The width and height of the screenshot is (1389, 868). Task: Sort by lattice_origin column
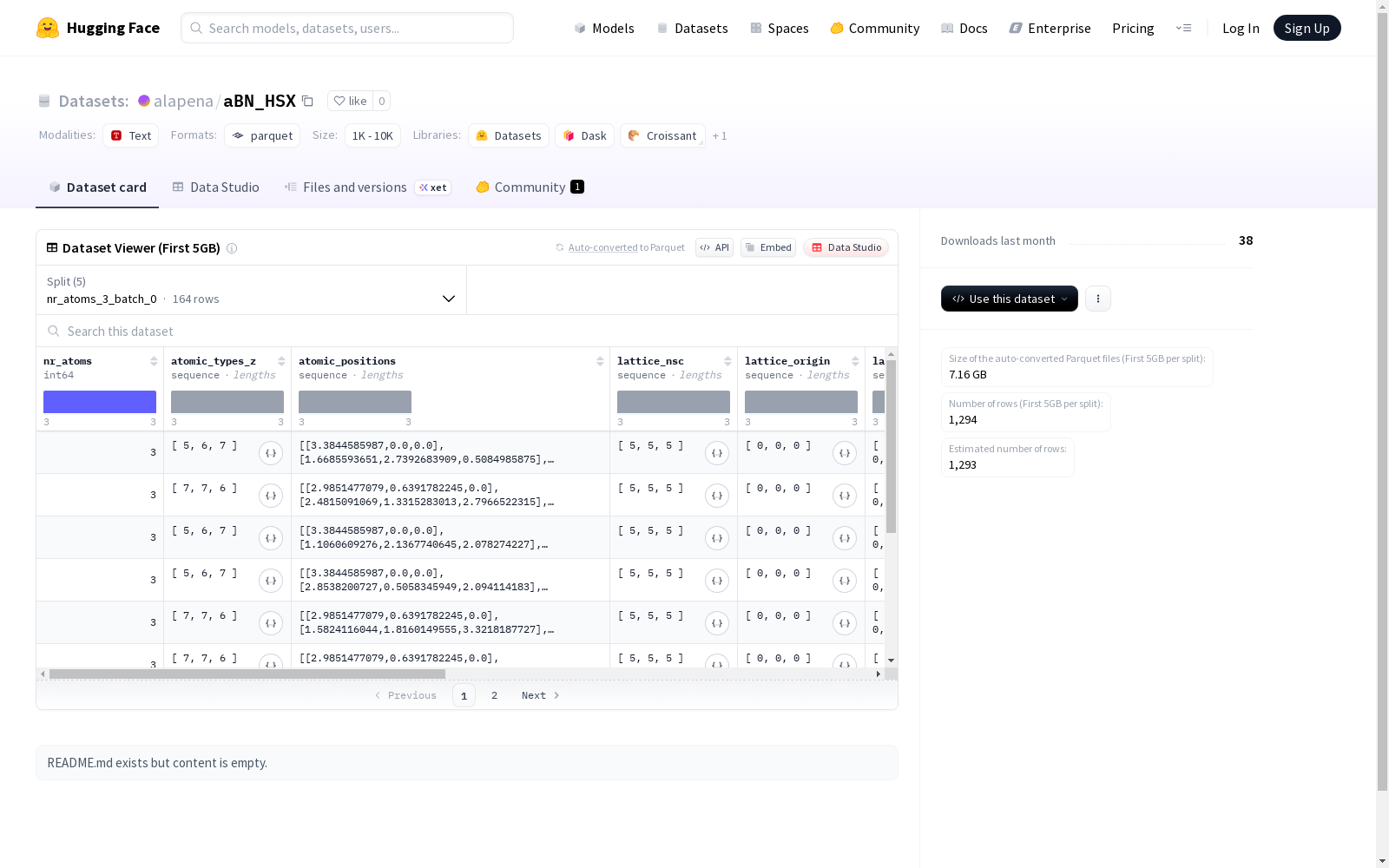click(855, 361)
